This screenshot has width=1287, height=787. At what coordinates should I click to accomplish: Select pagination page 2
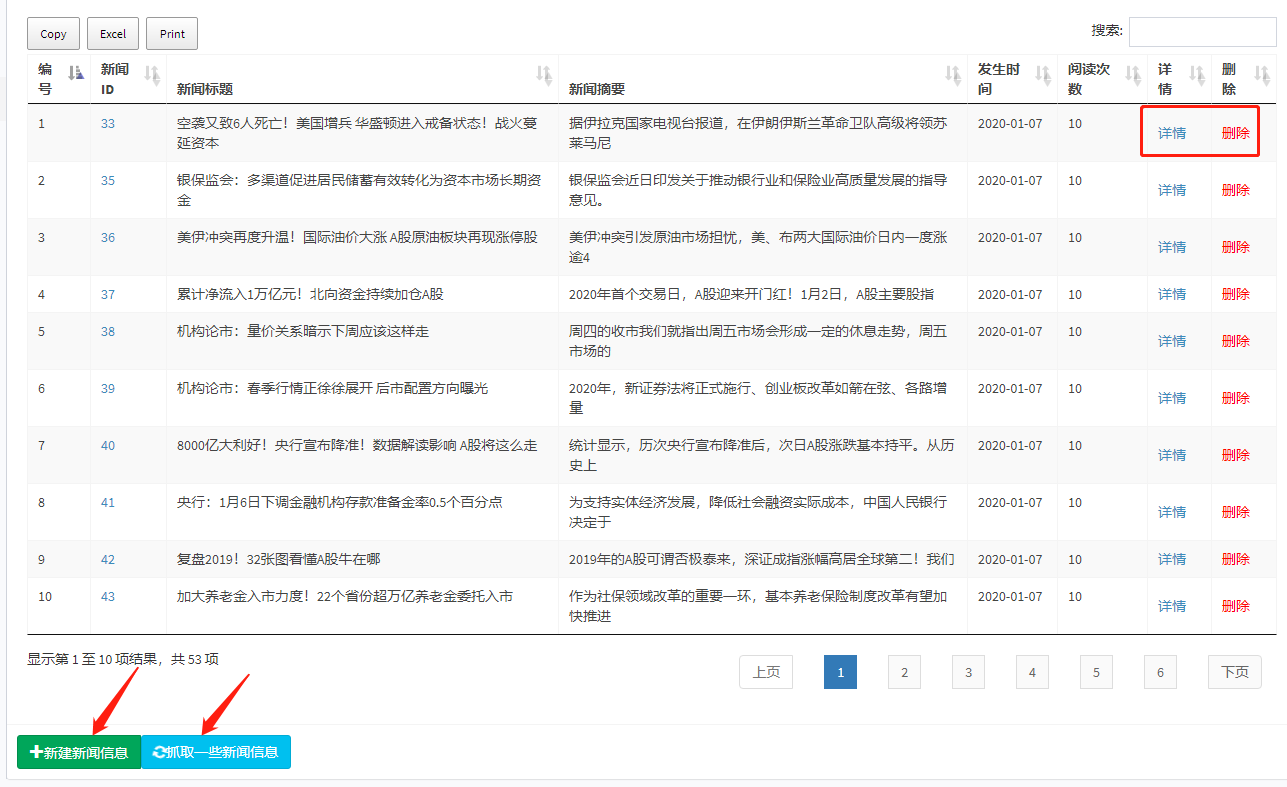[x=904, y=672]
